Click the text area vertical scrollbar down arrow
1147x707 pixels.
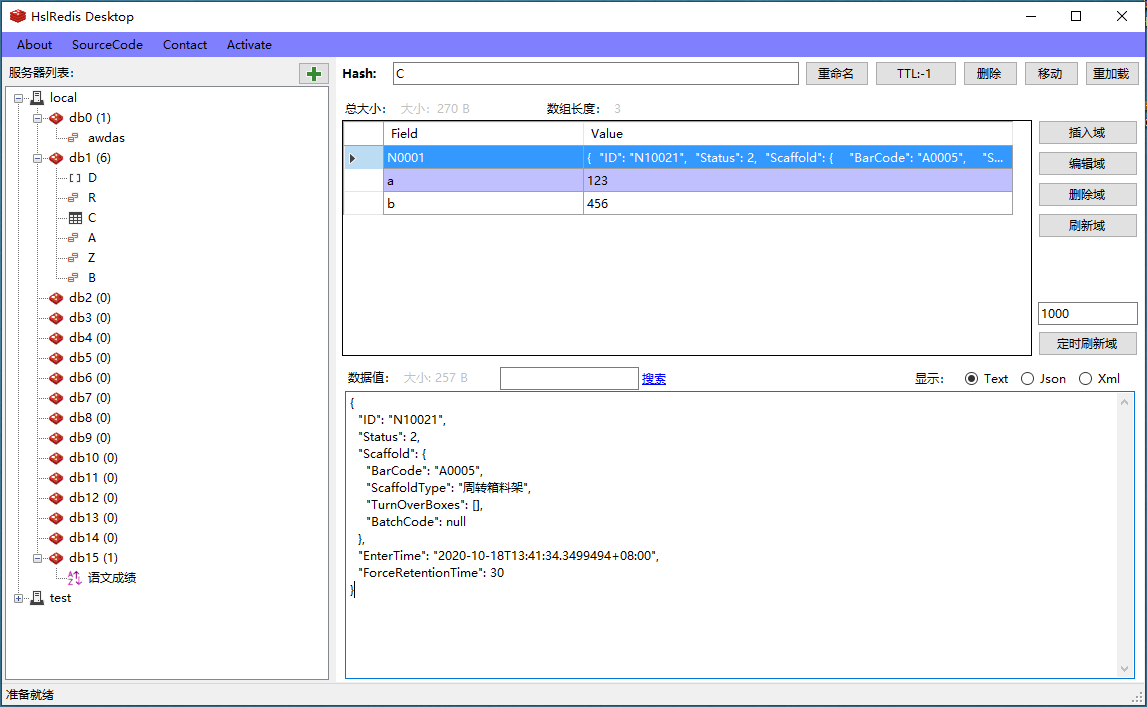point(1127,669)
